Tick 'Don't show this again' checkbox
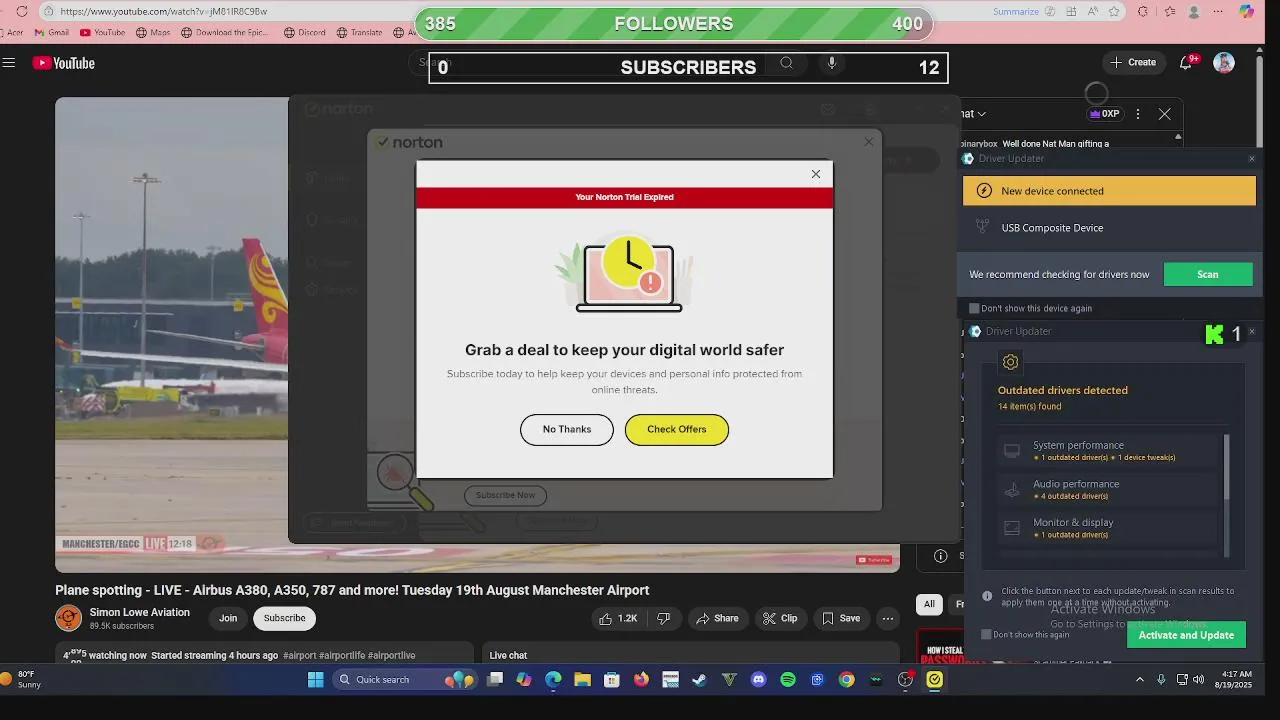The image size is (1280, 720). (x=986, y=634)
